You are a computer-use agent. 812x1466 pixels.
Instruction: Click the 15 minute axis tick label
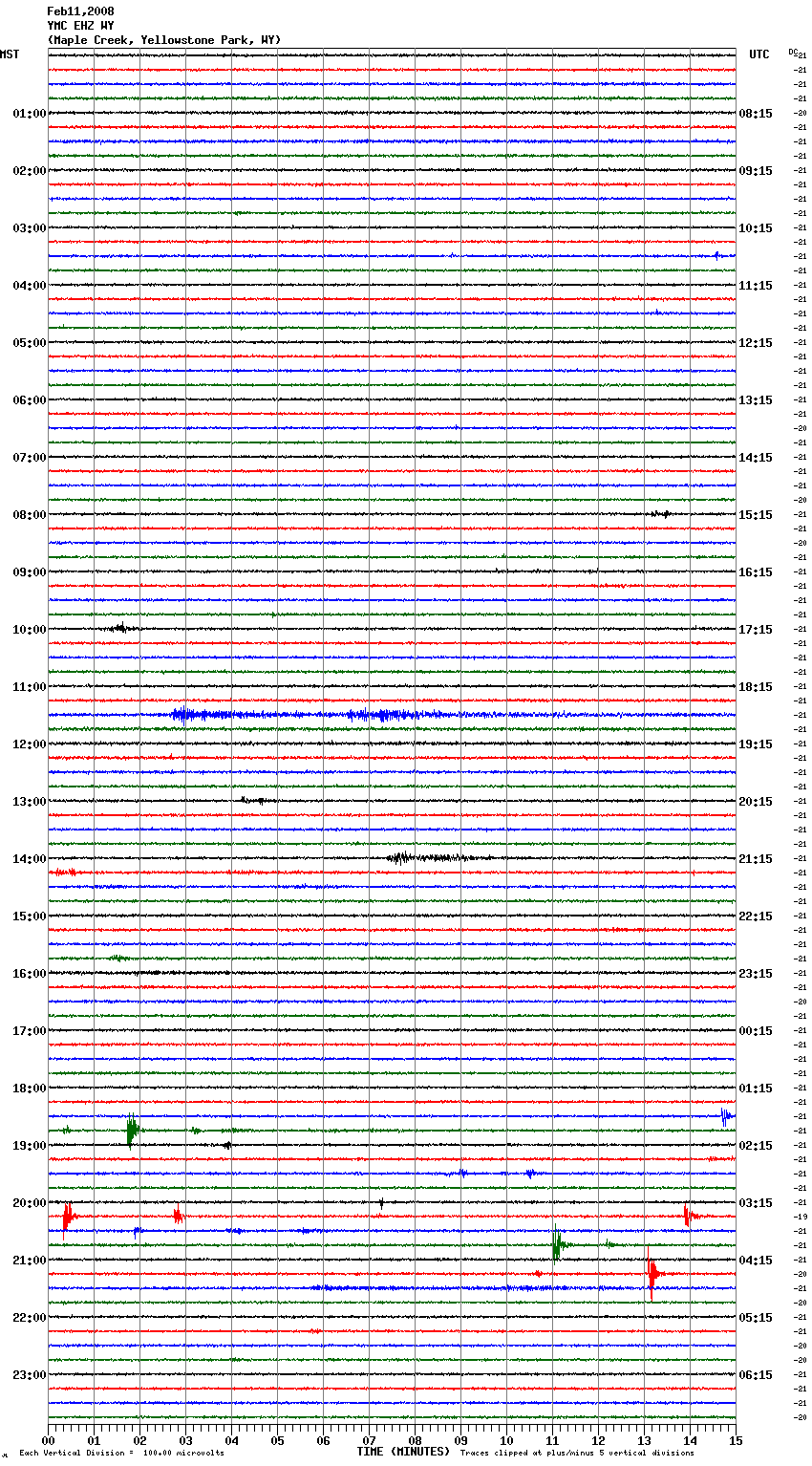tap(735, 1440)
